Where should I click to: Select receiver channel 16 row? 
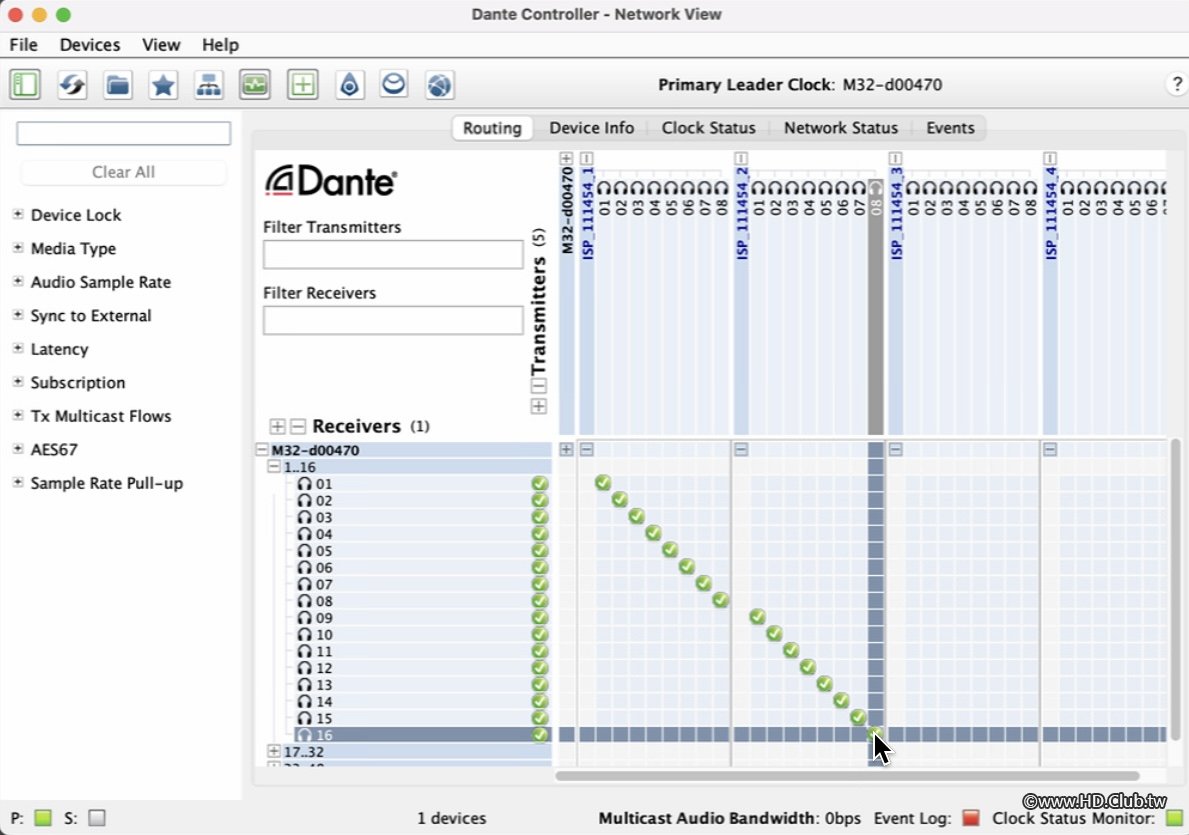[422, 735]
